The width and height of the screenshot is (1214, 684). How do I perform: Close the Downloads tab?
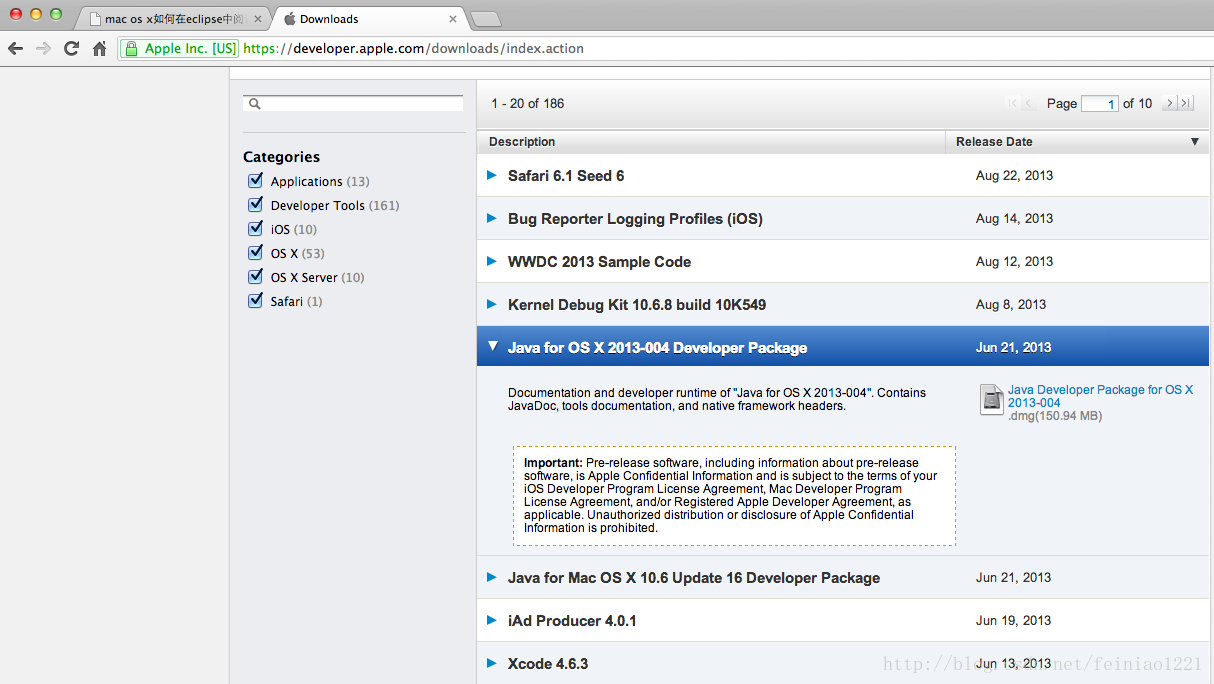click(453, 19)
